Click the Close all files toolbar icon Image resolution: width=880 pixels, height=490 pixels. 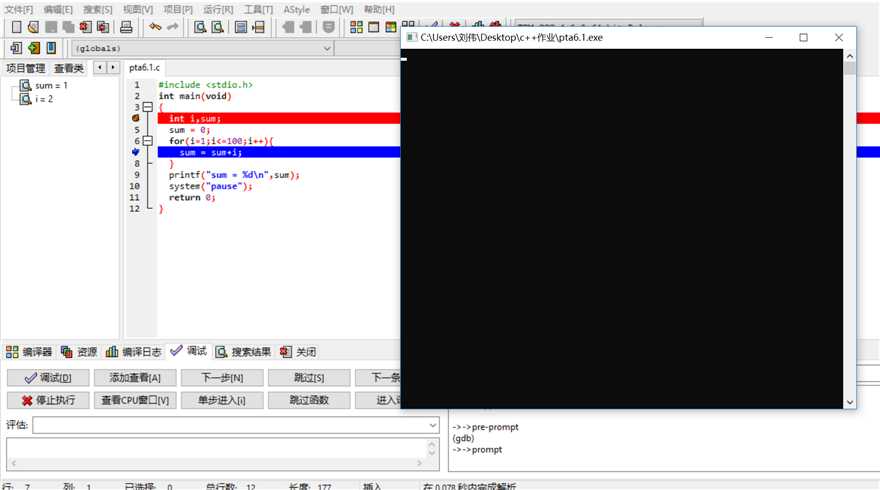103,27
